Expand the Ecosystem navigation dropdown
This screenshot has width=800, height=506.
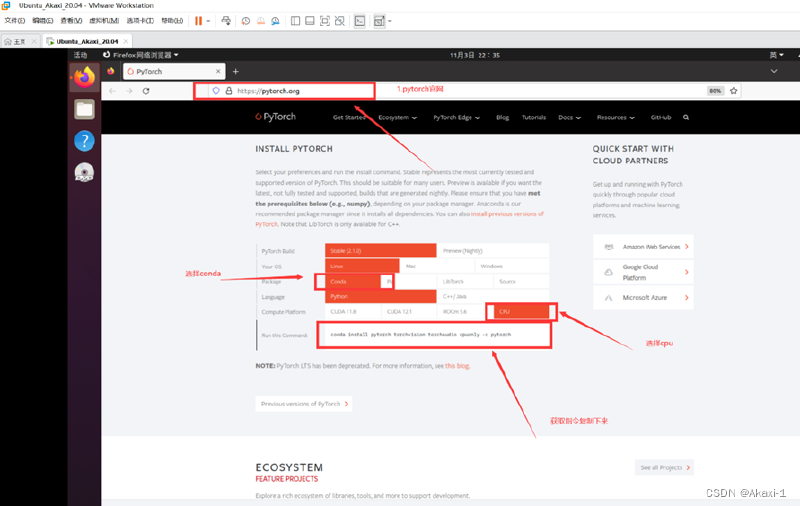point(397,117)
